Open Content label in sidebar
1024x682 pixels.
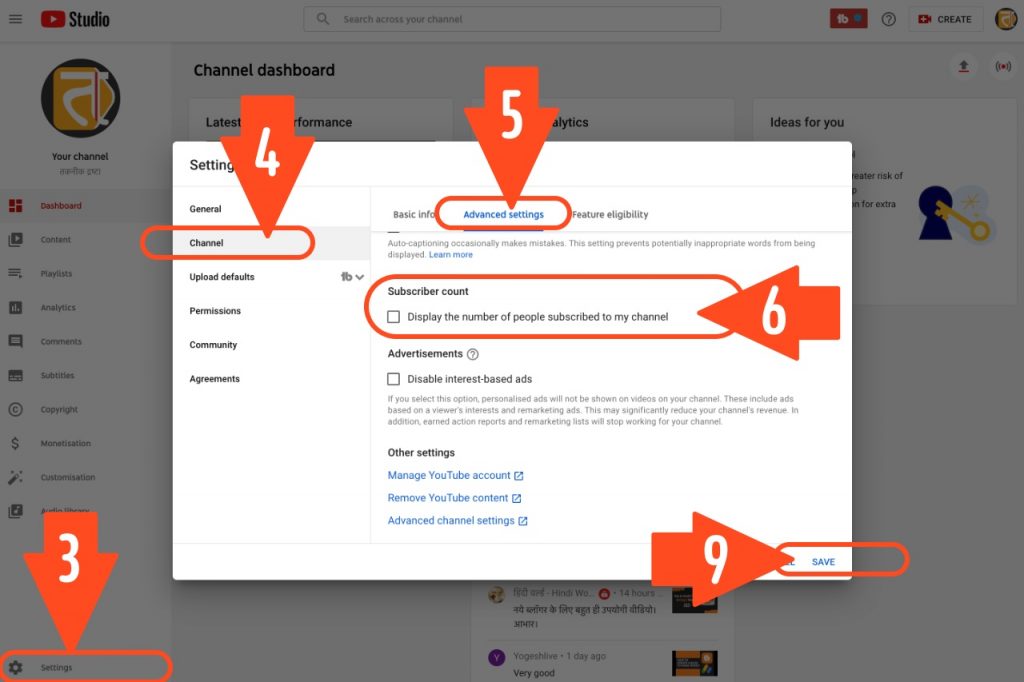(56, 240)
